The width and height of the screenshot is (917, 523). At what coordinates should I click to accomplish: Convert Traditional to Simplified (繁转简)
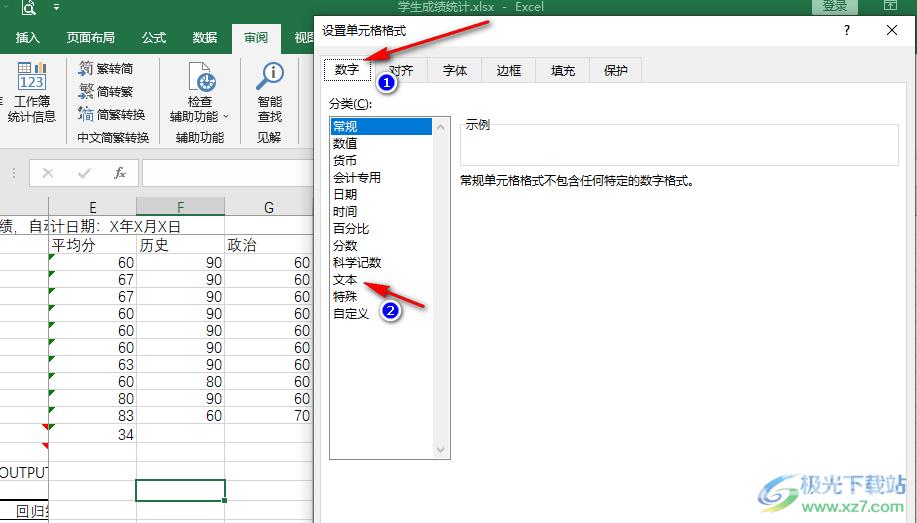tap(106, 69)
